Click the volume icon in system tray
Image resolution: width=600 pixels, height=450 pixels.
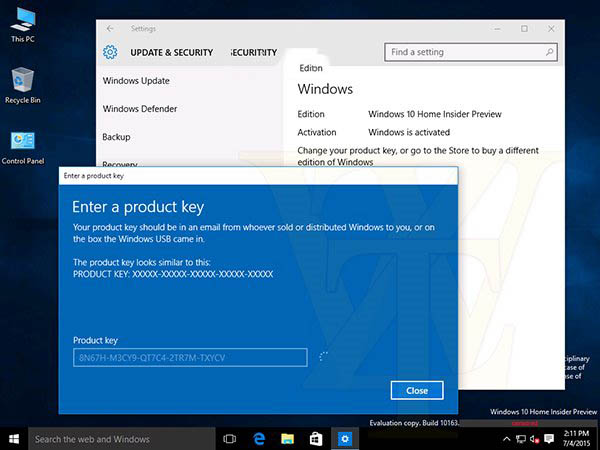(532, 439)
